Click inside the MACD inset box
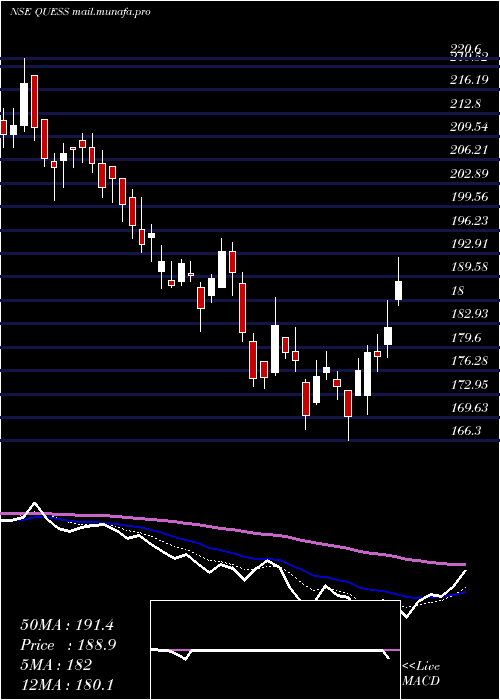 coord(275,650)
